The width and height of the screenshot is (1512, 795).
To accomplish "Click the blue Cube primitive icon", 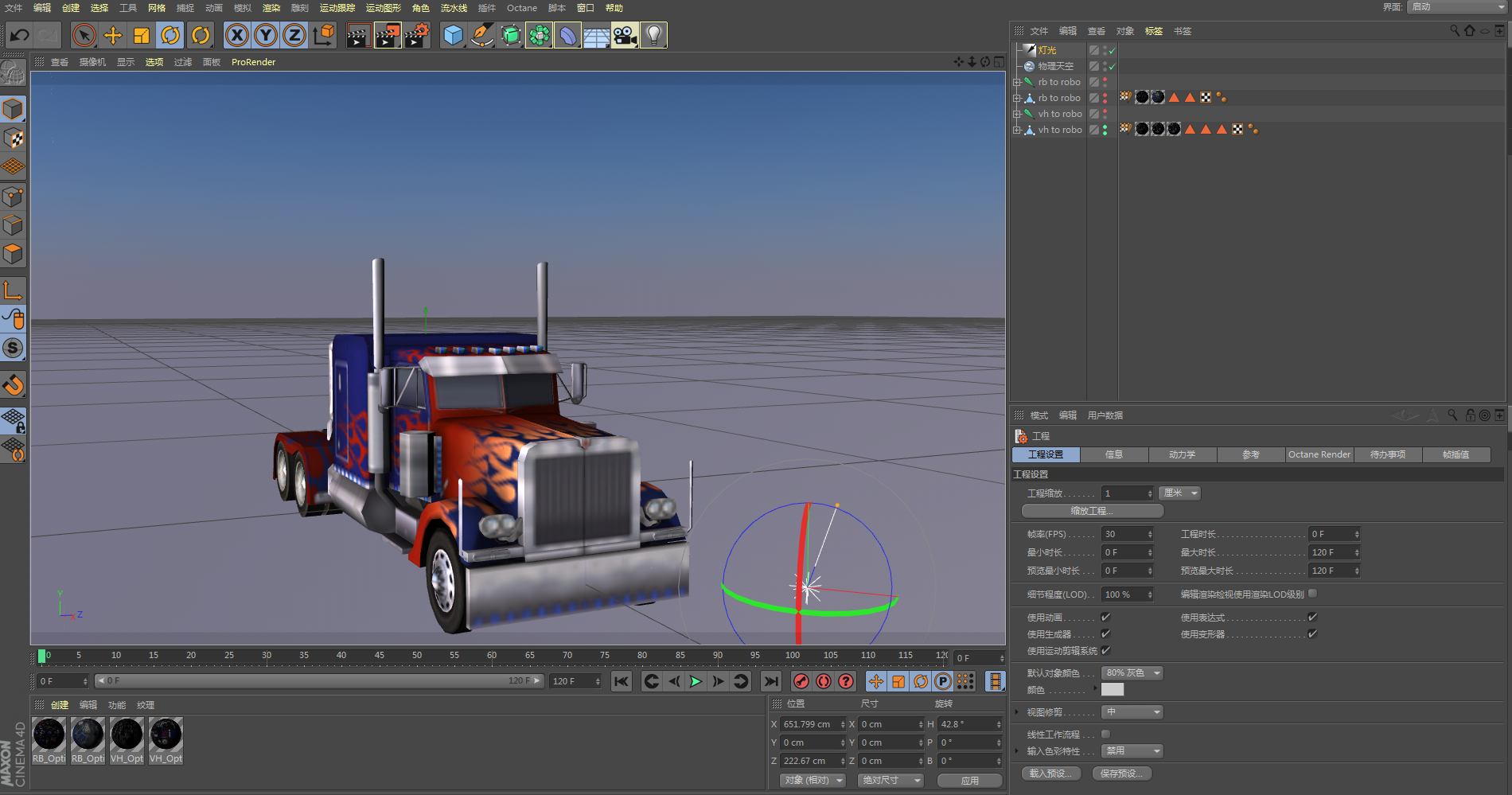I will click(x=453, y=35).
